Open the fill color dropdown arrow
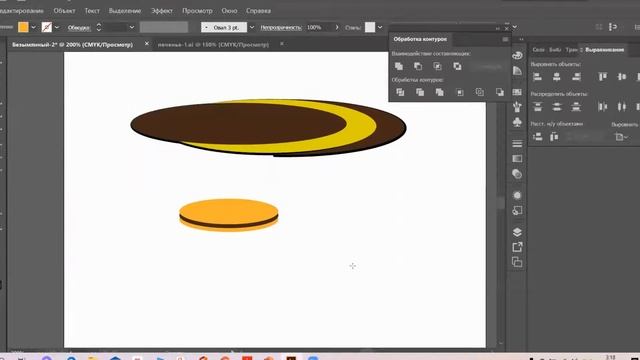Viewport: 640px width, 360px height. tap(33, 27)
